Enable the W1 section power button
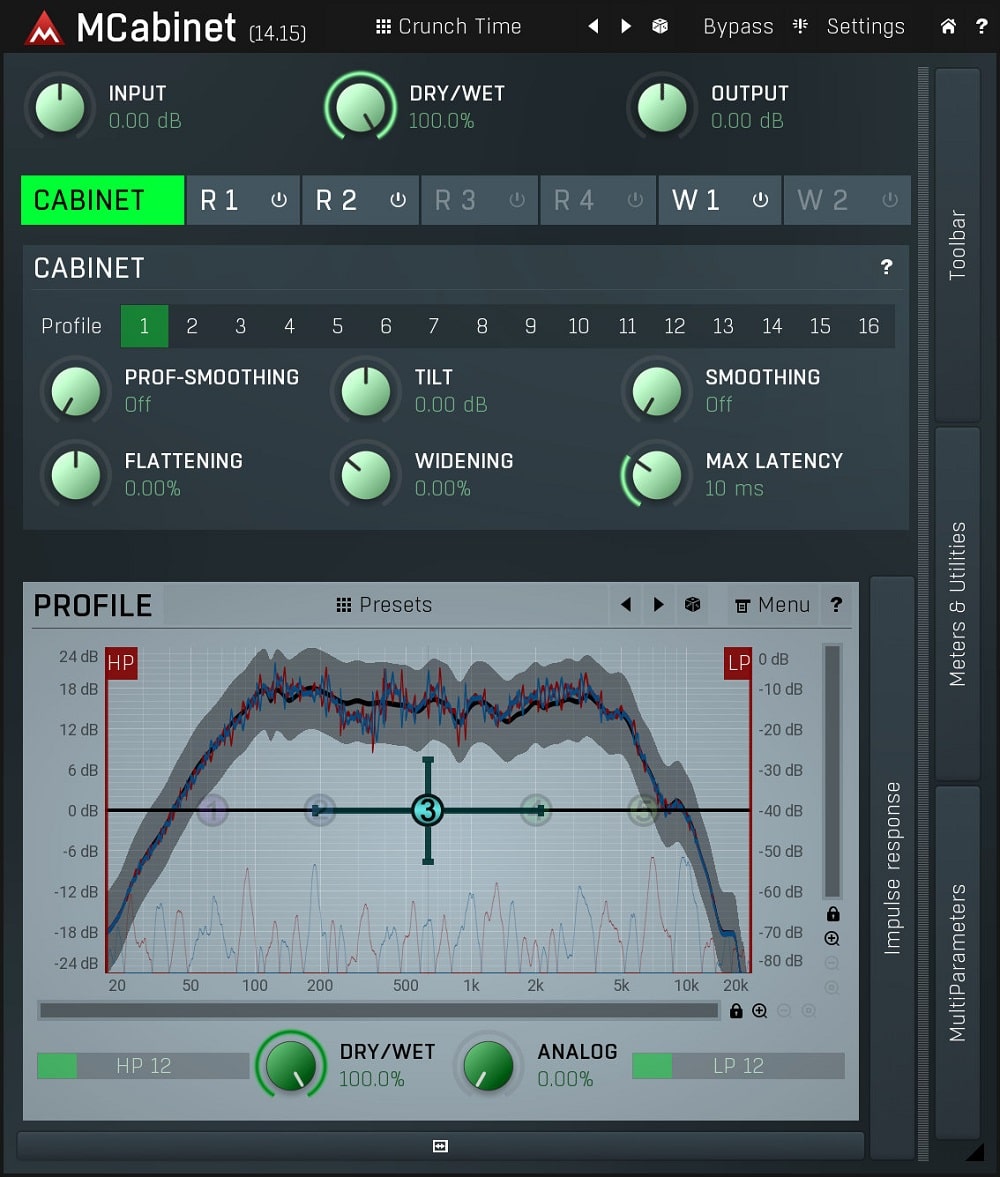1000x1177 pixels. click(760, 200)
